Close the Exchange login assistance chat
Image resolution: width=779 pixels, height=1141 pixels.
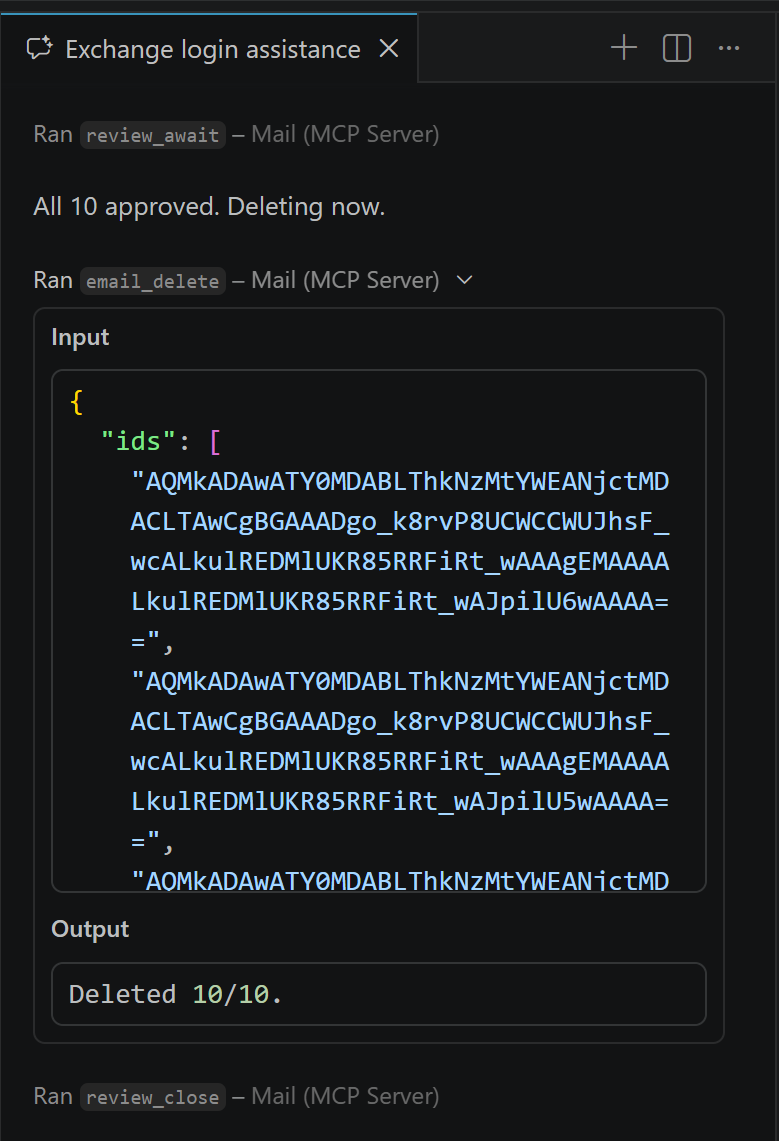[388, 47]
